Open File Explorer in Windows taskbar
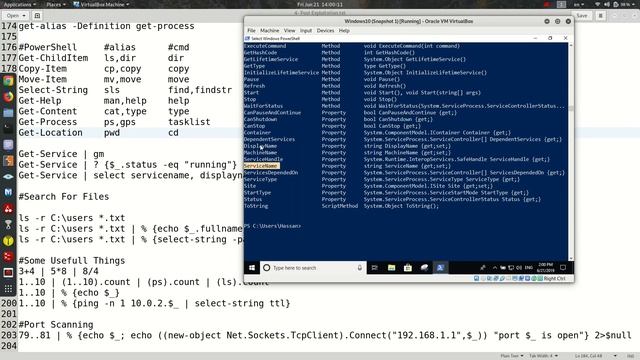Viewport: 640px width, 360px height. coord(391,268)
